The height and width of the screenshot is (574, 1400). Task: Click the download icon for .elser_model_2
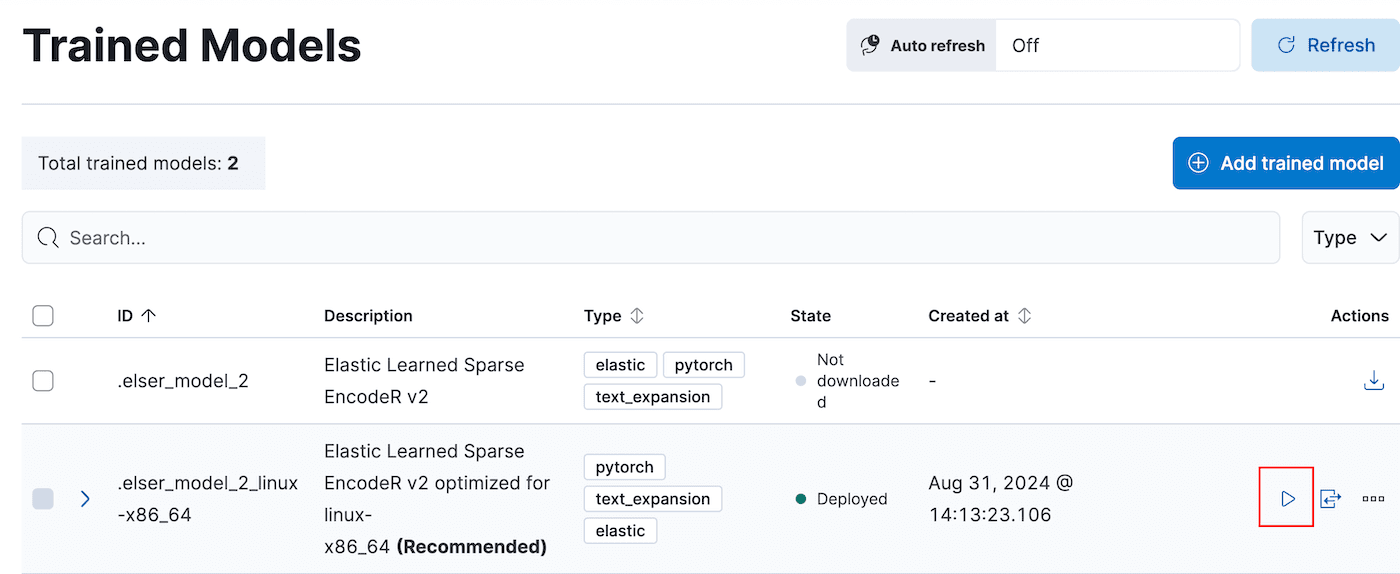tap(1374, 381)
